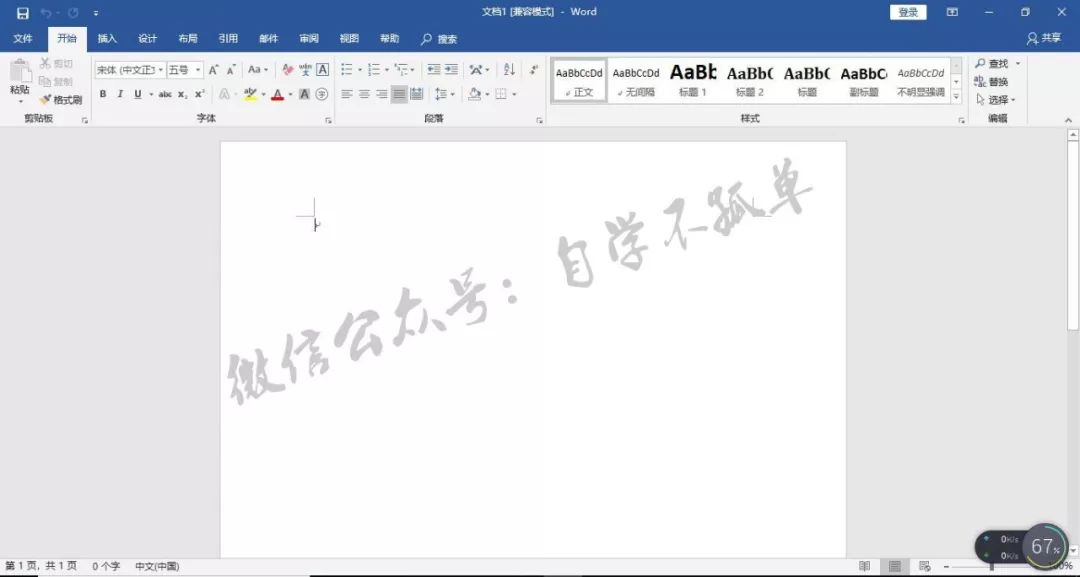Click the word count 0 个字 in status bar

(106, 566)
